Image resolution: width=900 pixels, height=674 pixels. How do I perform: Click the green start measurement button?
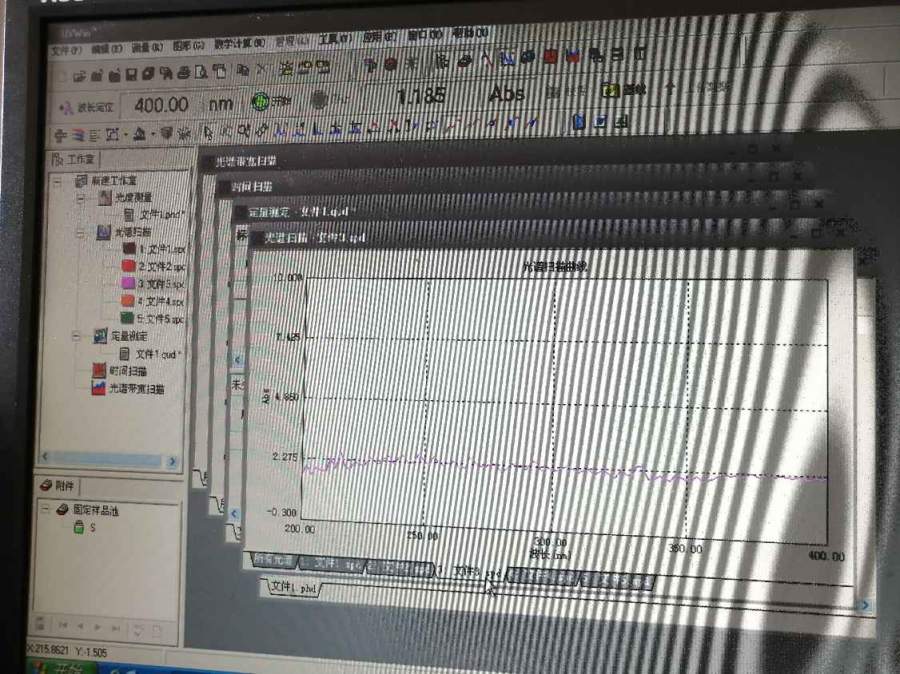[x=262, y=100]
